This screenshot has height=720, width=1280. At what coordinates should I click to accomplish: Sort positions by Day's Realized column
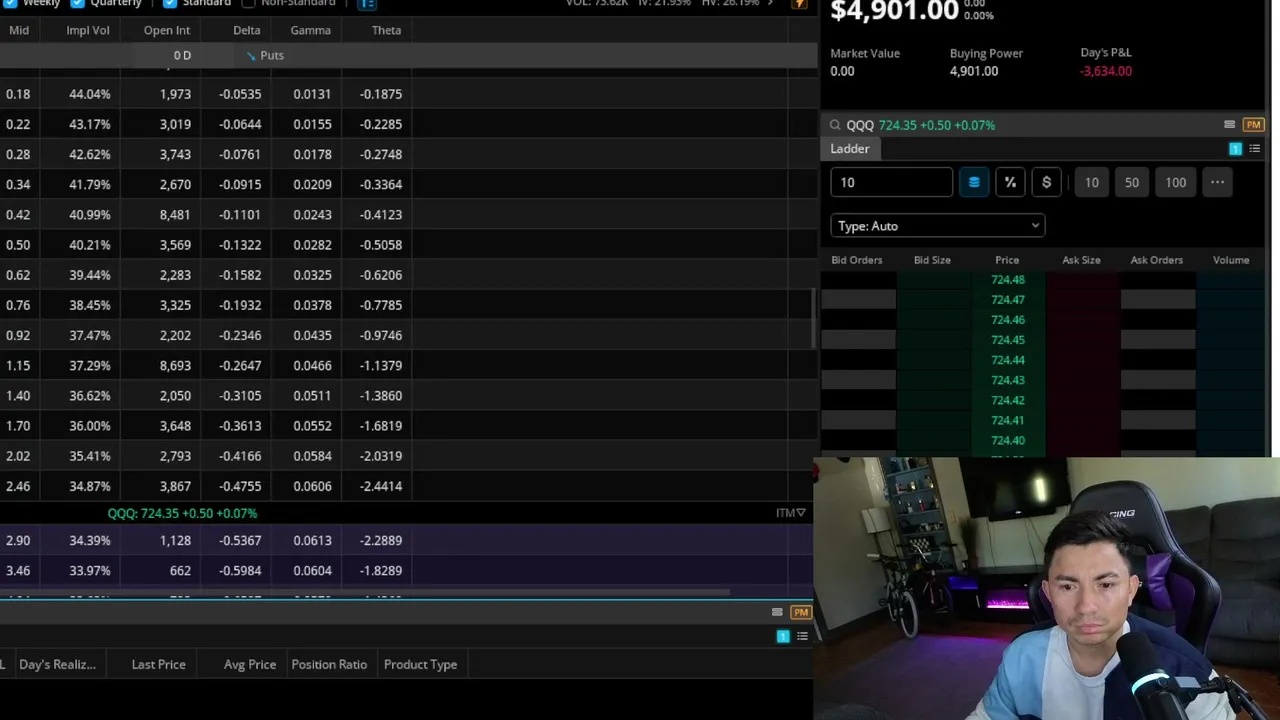[x=57, y=664]
